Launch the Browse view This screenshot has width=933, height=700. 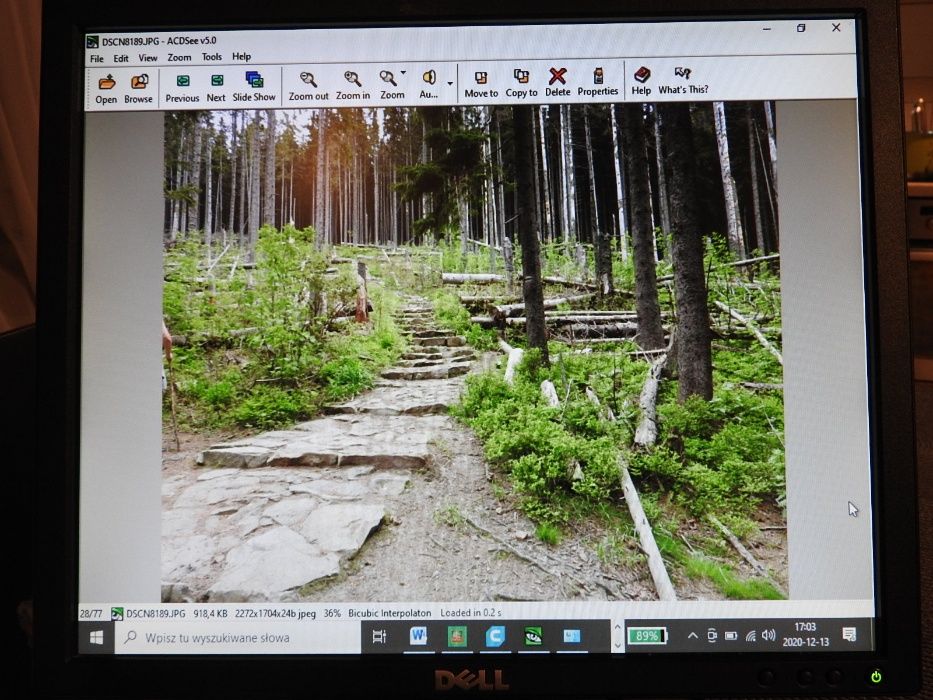click(x=139, y=89)
